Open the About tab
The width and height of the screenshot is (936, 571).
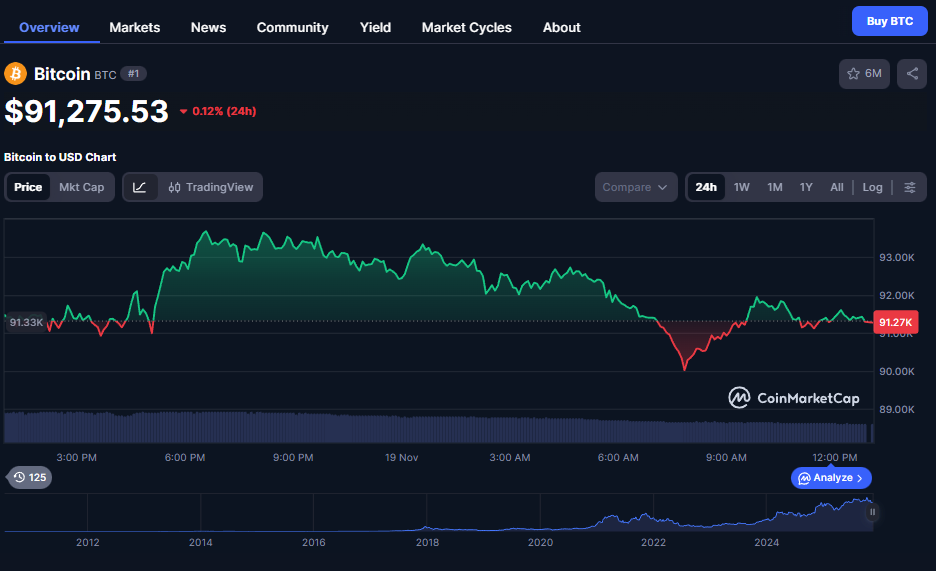click(x=562, y=27)
